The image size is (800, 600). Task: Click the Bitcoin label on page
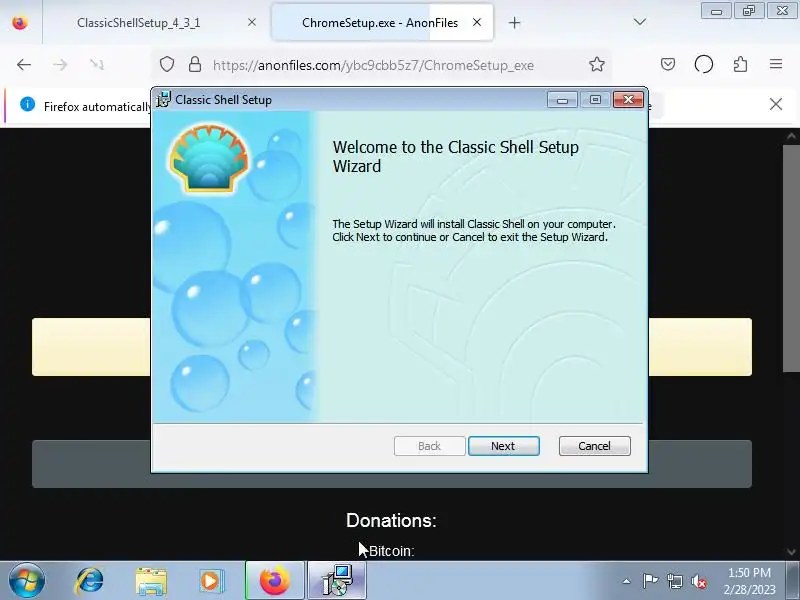click(x=391, y=551)
